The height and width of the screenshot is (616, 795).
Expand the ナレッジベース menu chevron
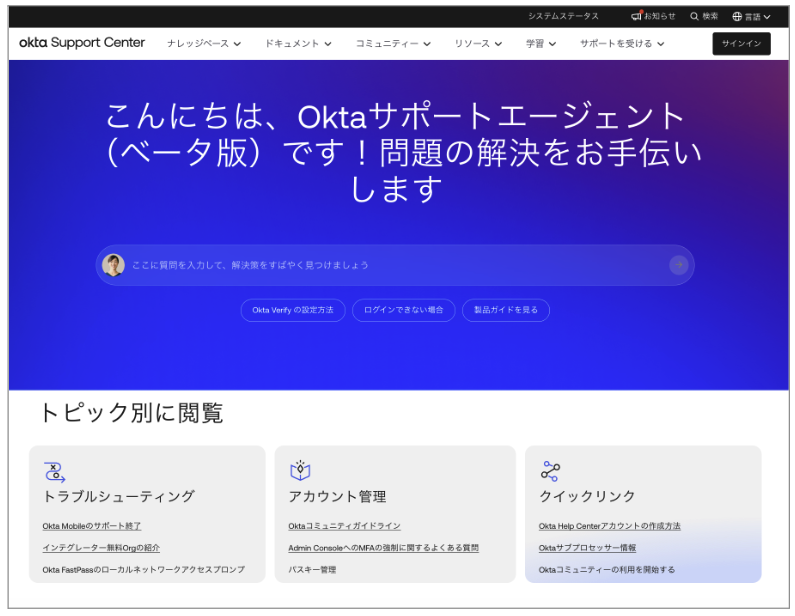pyautogui.click(x=237, y=44)
